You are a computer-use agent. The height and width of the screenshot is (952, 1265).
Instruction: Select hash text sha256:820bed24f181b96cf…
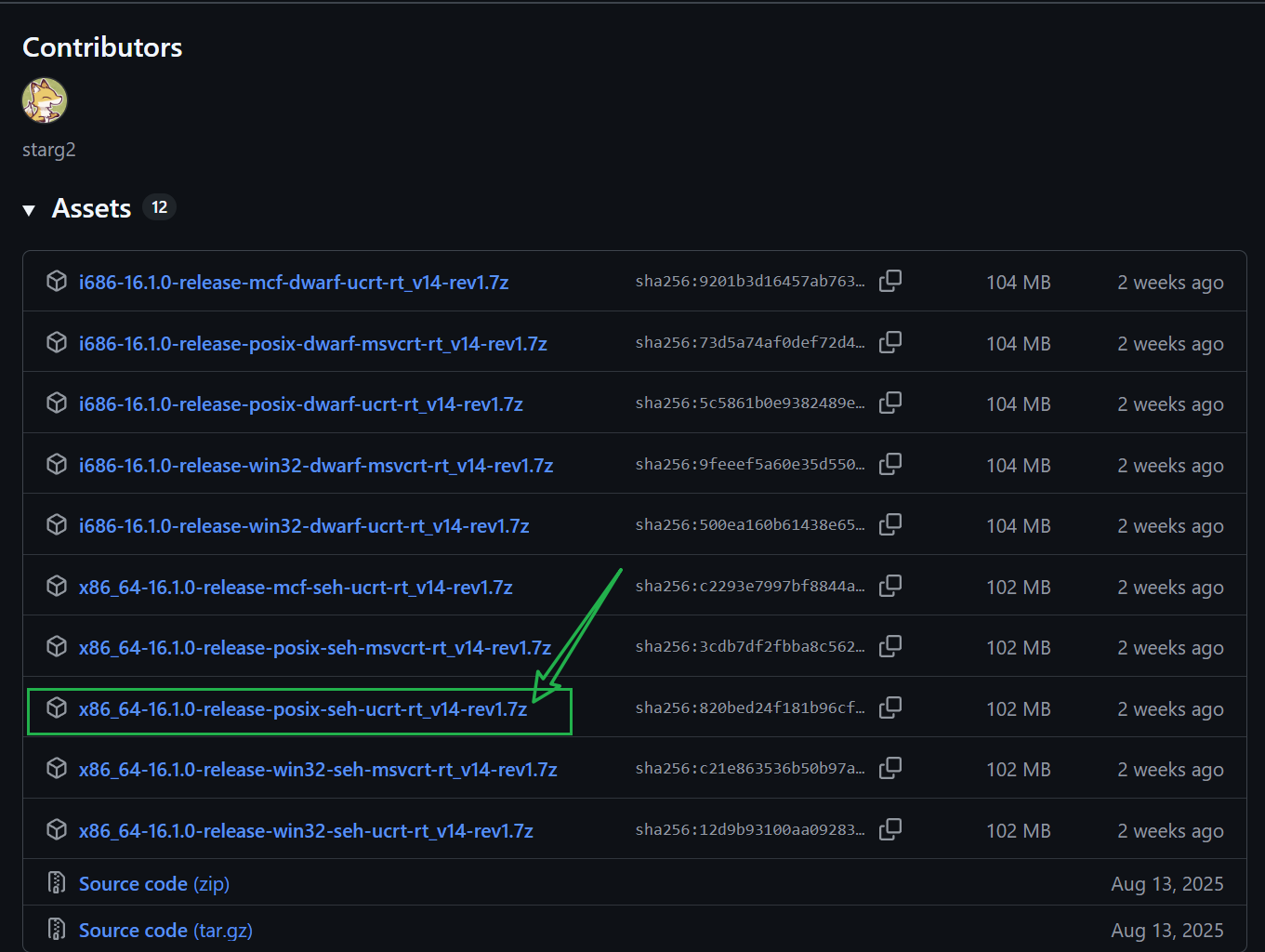(x=750, y=708)
